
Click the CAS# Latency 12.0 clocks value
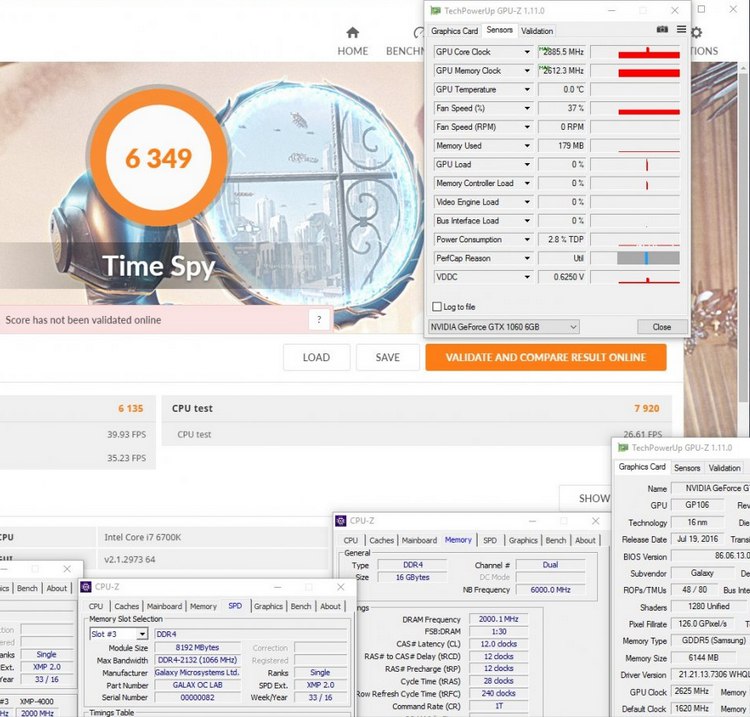498,644
